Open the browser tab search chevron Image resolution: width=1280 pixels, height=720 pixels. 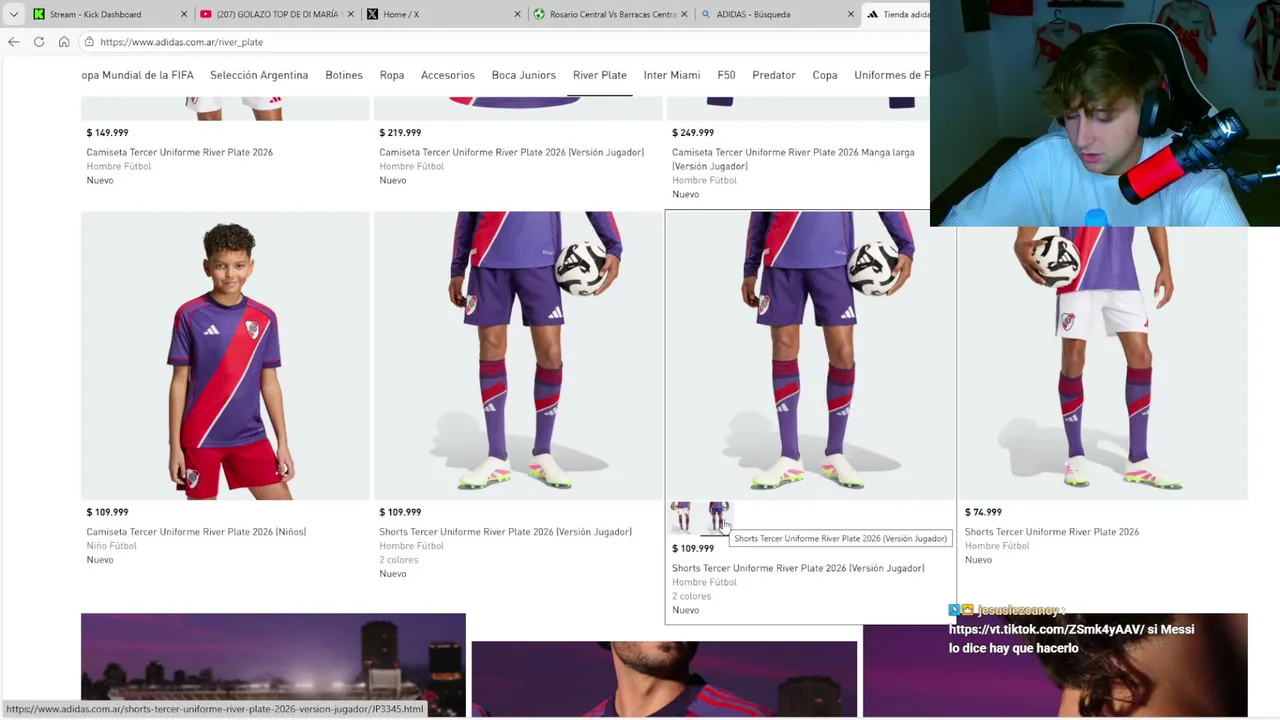tap(14, 14)
